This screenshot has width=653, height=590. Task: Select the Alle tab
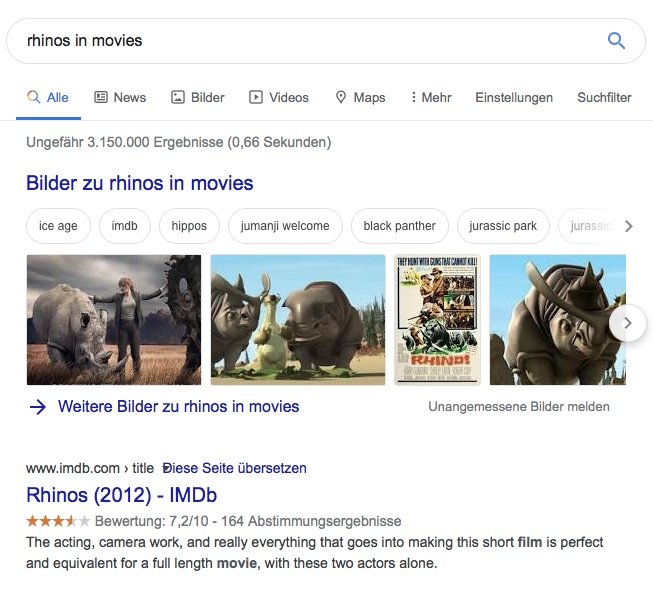tap(48, 97)
